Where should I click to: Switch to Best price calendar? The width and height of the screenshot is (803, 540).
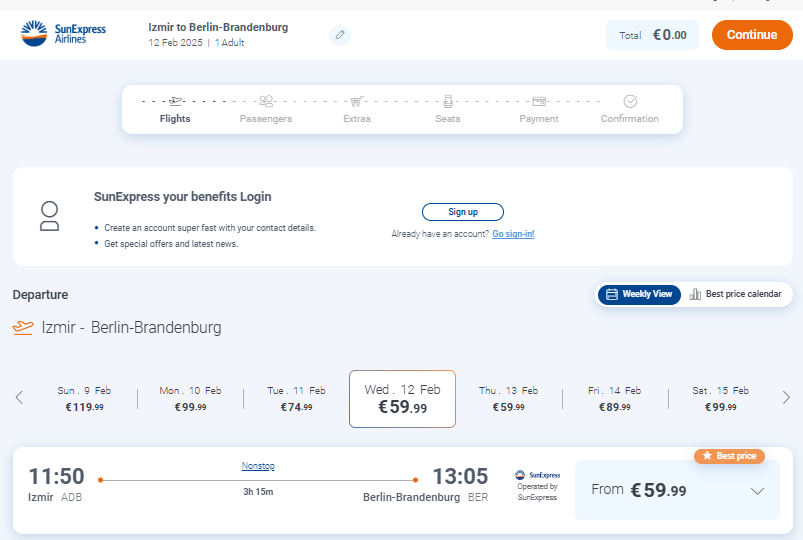click(735, 294)
